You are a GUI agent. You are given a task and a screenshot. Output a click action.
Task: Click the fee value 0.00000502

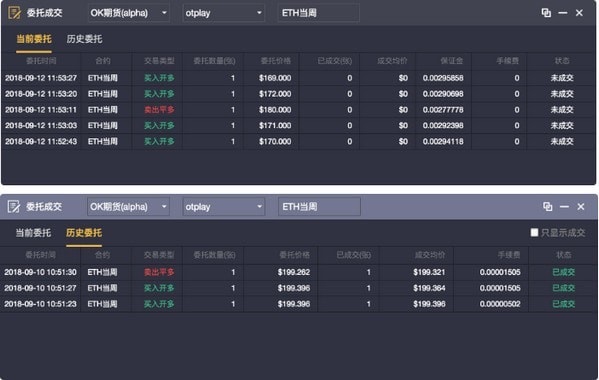click(x=500, y=304)
